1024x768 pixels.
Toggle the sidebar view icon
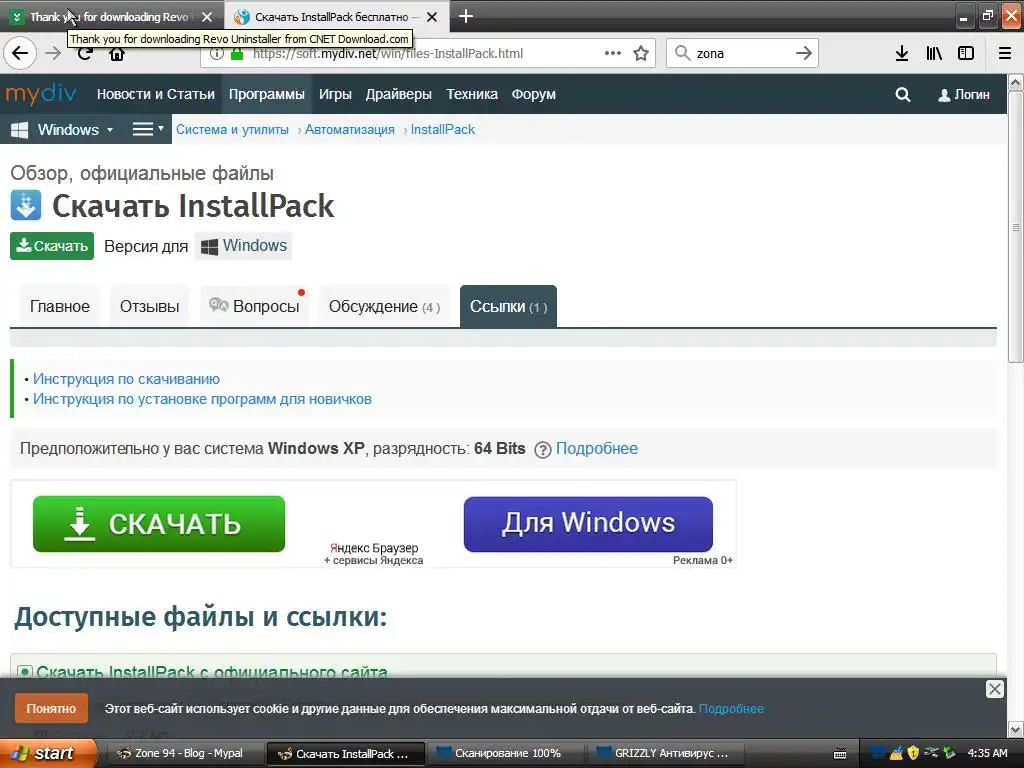966,54
